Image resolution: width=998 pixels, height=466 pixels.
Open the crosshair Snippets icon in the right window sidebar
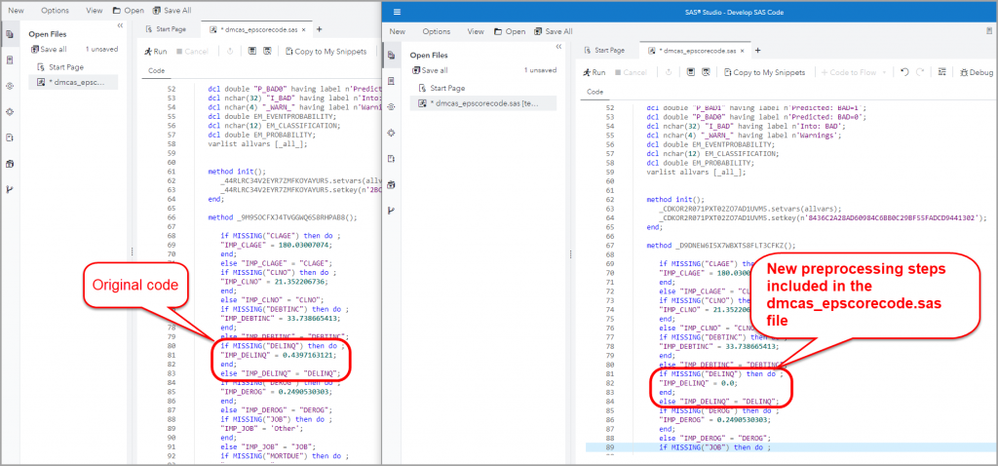pyautogui.click(x=391, y=132)
